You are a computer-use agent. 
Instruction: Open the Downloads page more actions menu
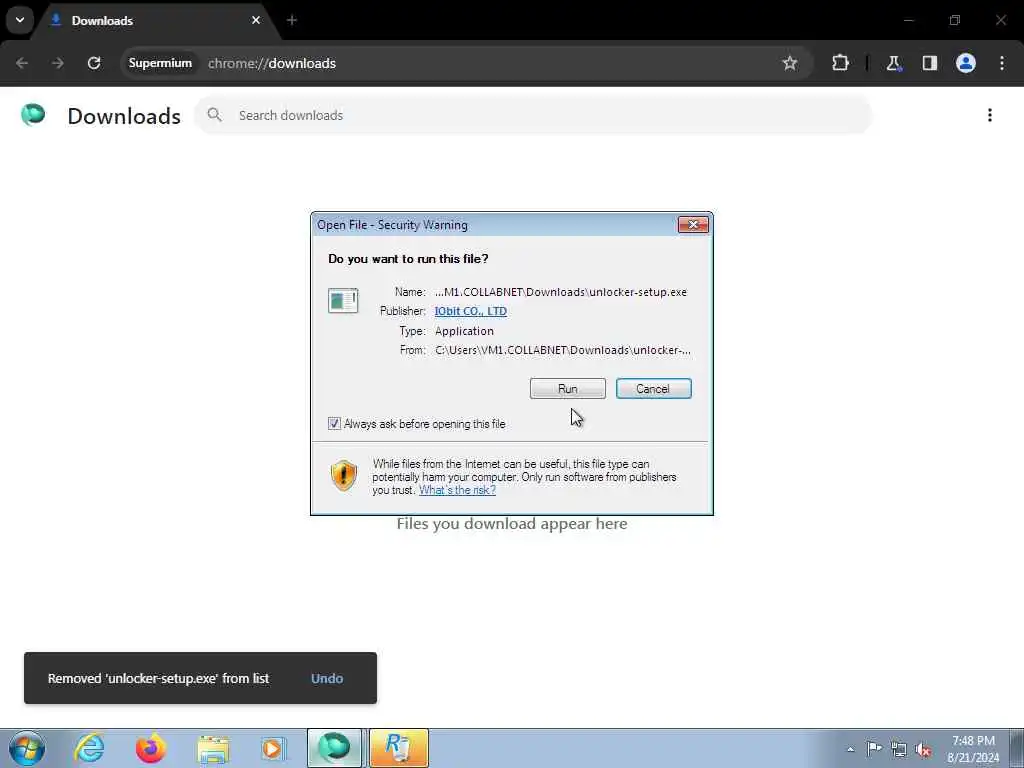(990, 116)
